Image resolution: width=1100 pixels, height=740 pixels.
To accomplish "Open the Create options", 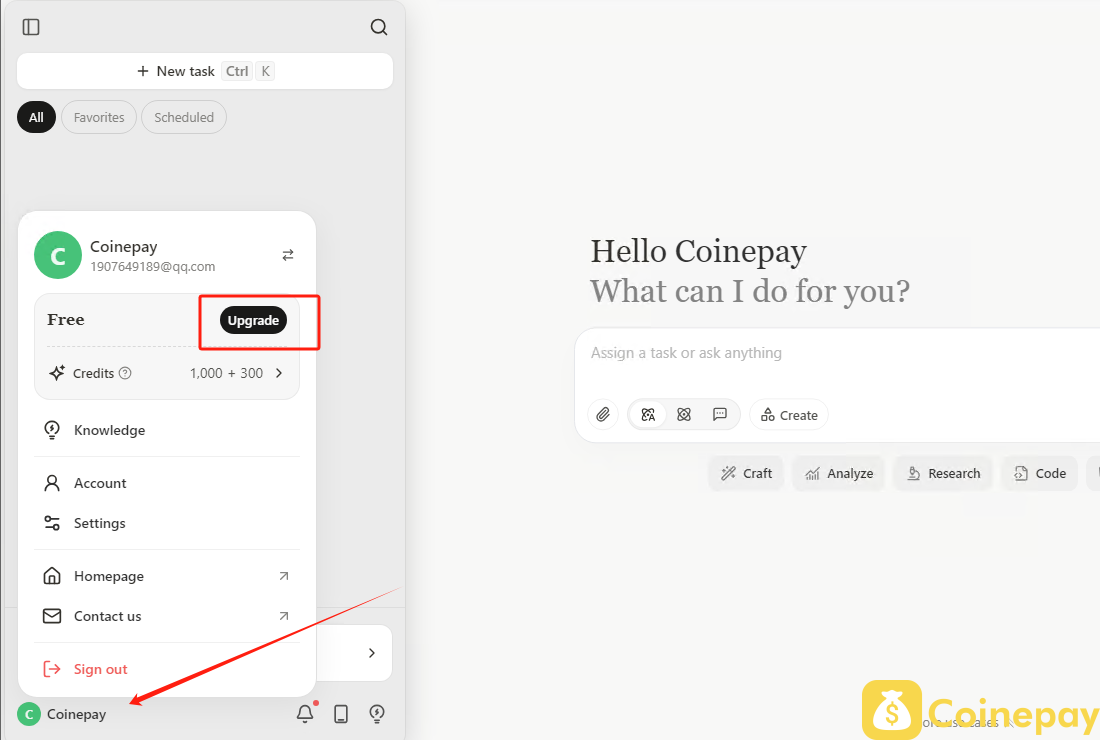I will pyautogui.click(x=789, y=415).
